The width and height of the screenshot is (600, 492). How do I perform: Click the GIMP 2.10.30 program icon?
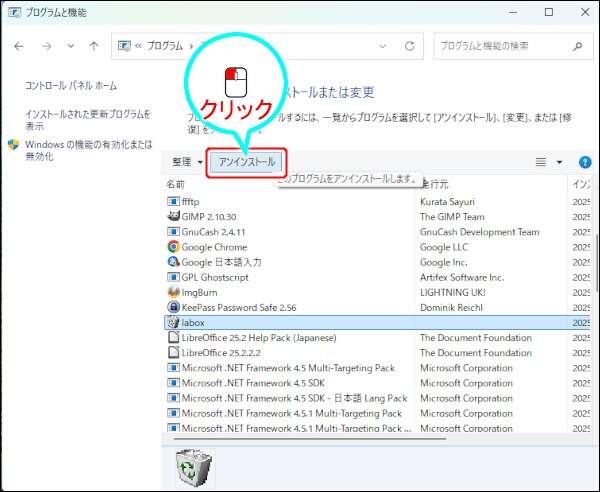pos(174,217)
